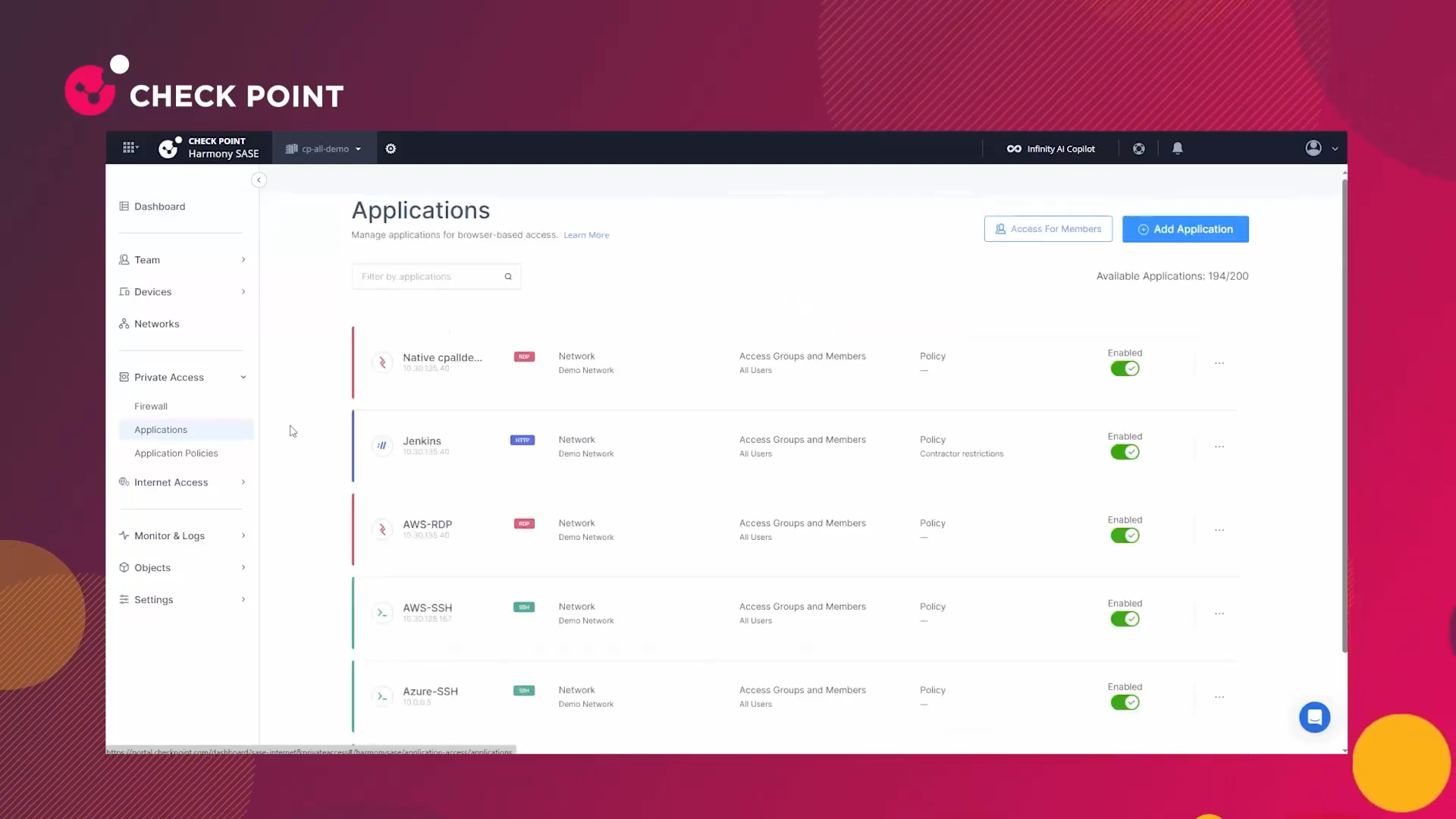Screen dimensions: 1456x819
Task: Click the Devices sidebar icon
Action: point(124,291)
